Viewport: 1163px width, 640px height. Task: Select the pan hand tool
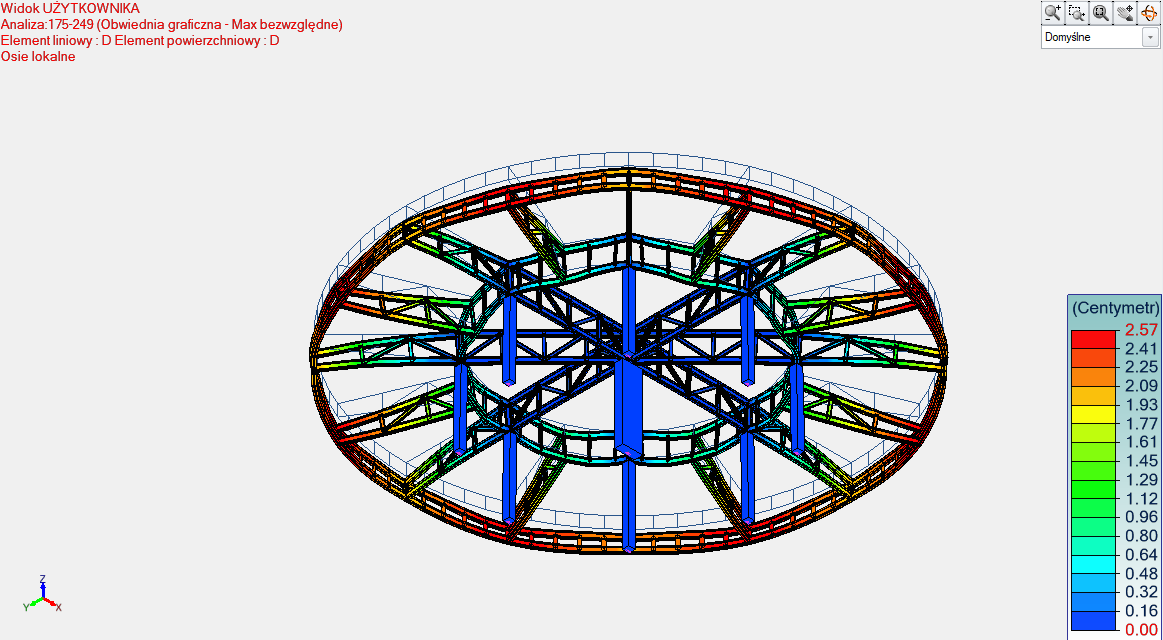(1125, 13)
